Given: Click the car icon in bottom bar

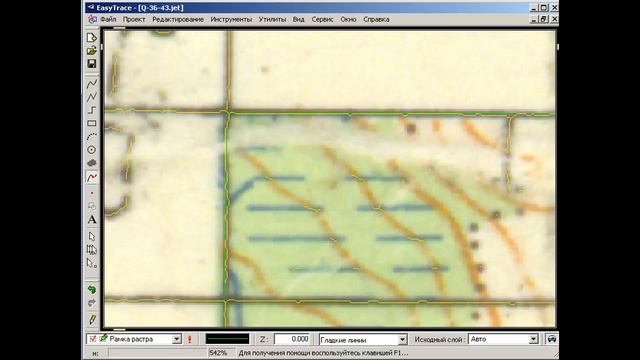Looking at the screenshot, I should point(551,339).
